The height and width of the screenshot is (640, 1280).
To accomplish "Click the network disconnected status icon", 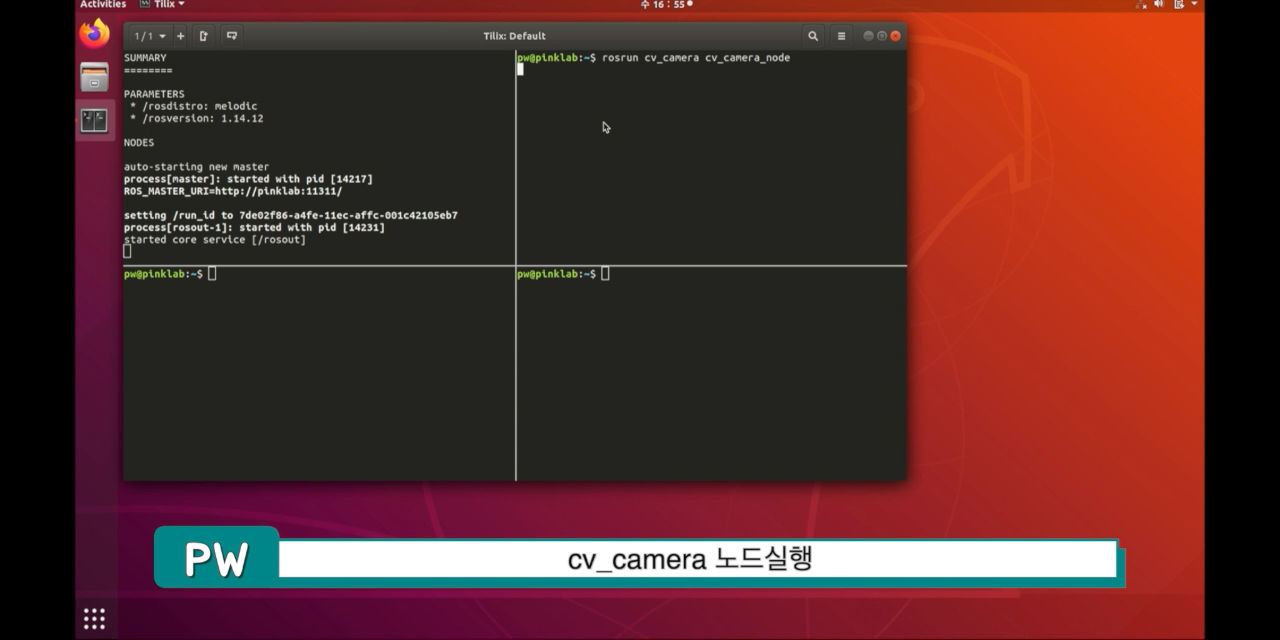I will (x=1142, y=4).
